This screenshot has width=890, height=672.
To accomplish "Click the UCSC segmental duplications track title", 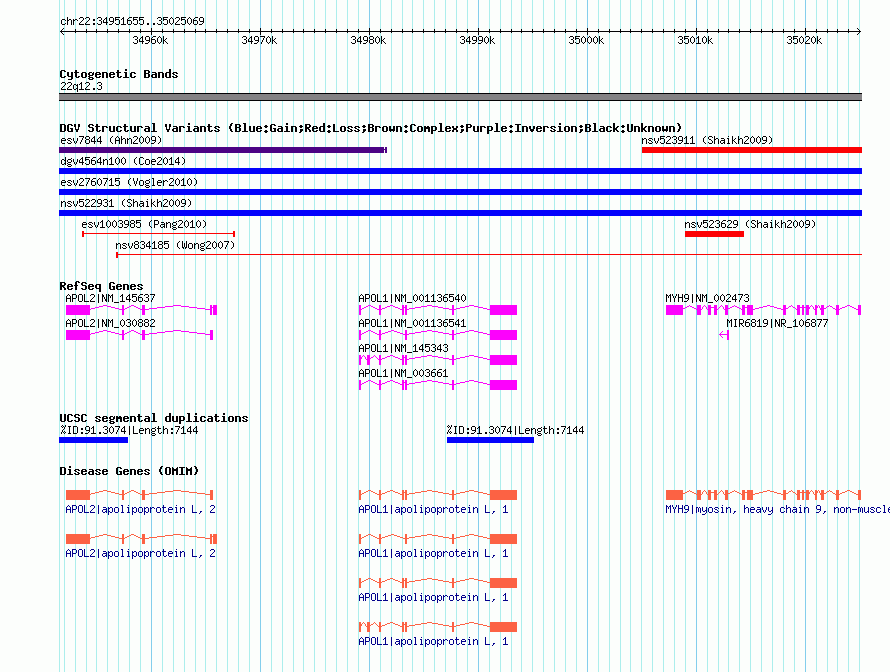I will click(154, 418).
